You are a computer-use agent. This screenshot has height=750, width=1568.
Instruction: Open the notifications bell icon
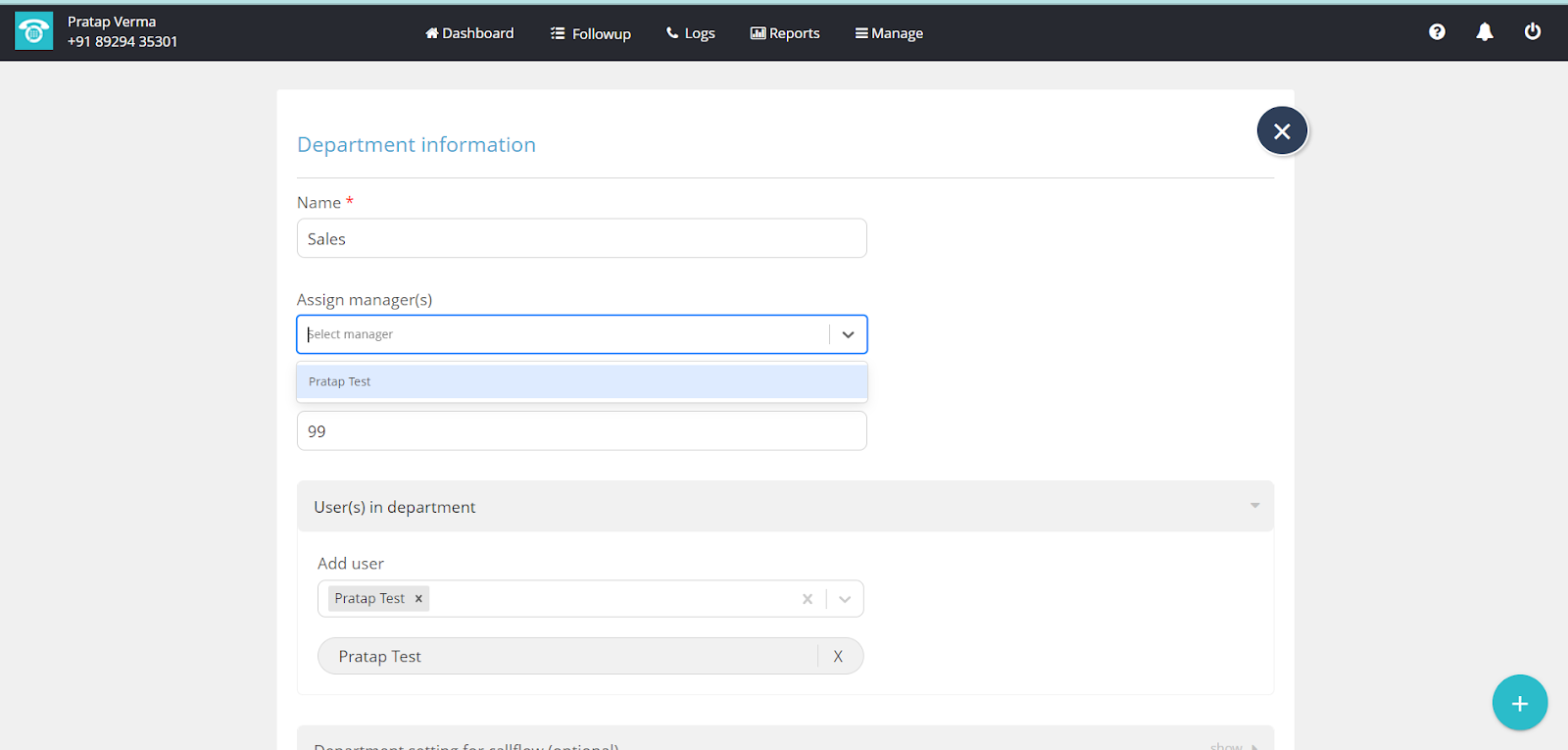pos(1485,31)
